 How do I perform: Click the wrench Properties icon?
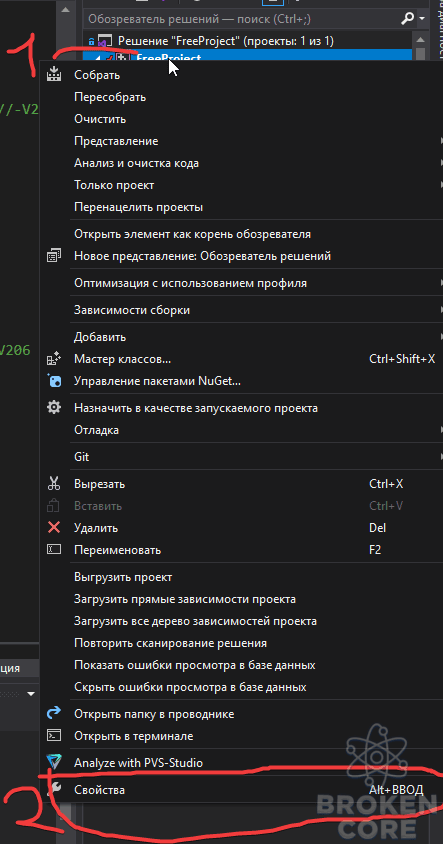pos(54,790)
